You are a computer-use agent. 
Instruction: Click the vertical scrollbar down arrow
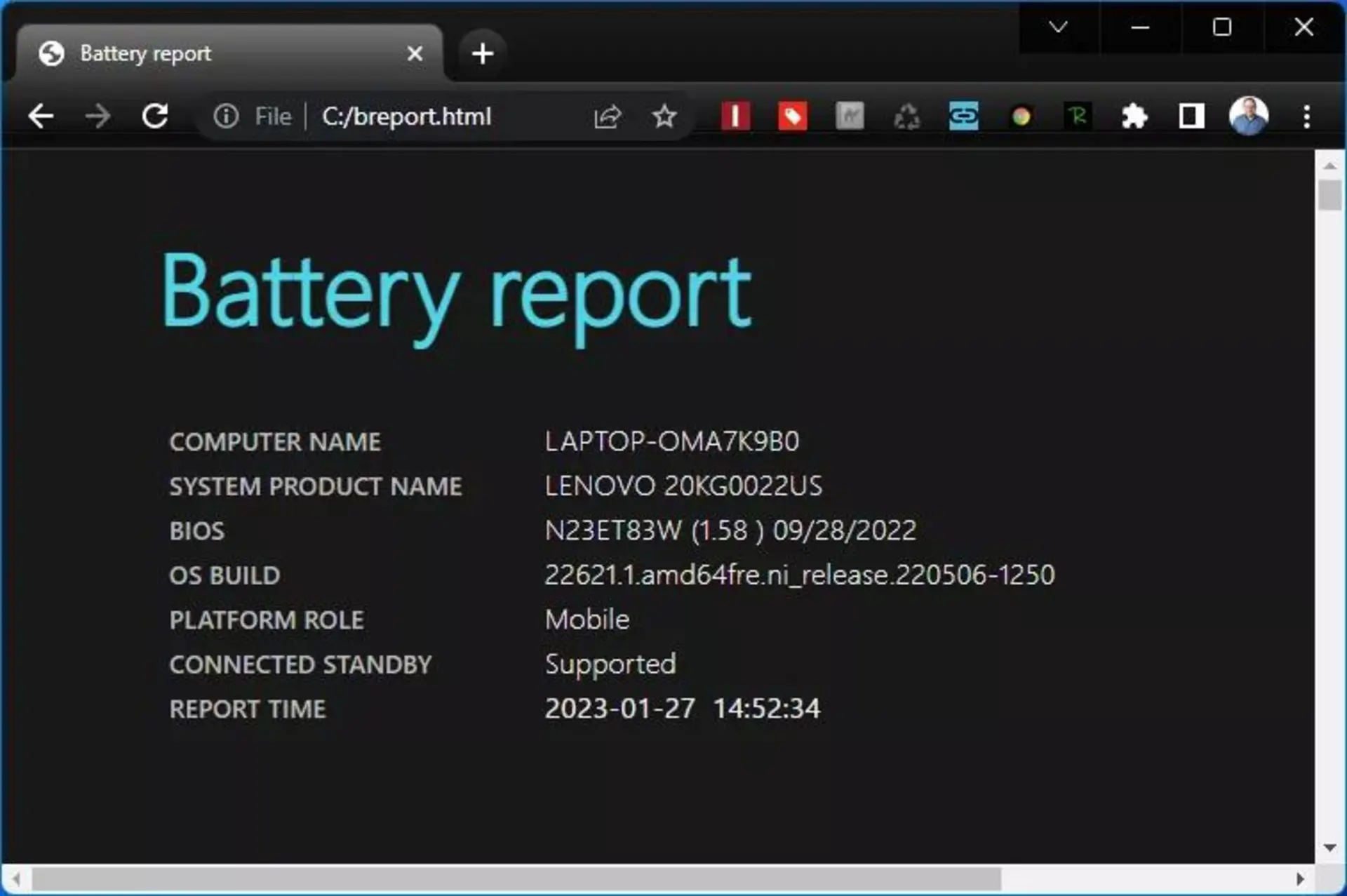point(1329,848)
